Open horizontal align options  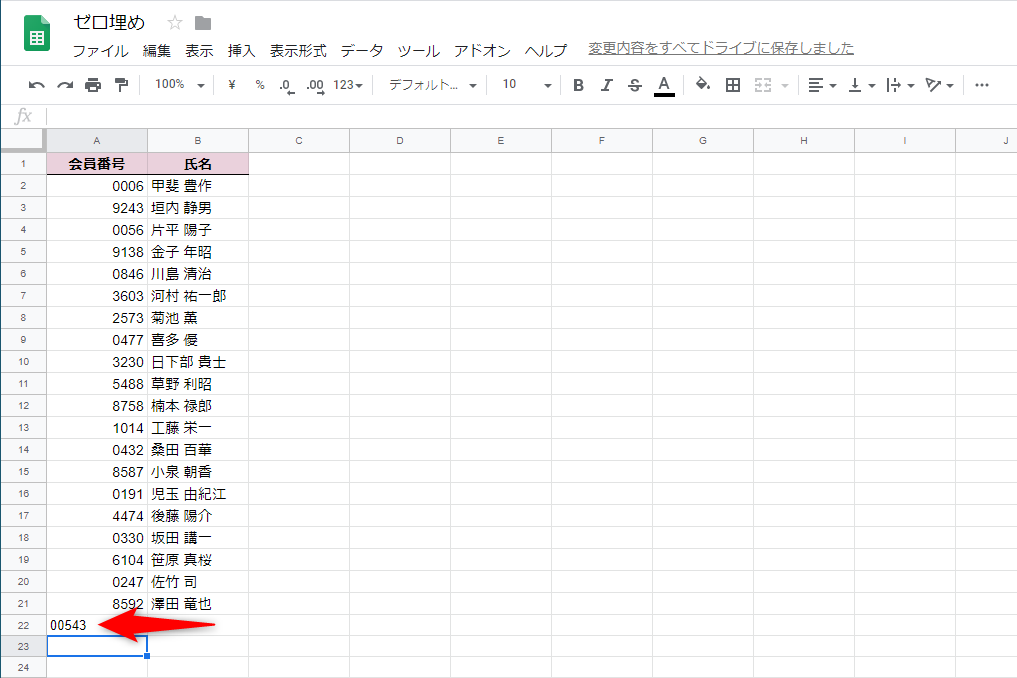pyautogui.click(x=822, y=85)
